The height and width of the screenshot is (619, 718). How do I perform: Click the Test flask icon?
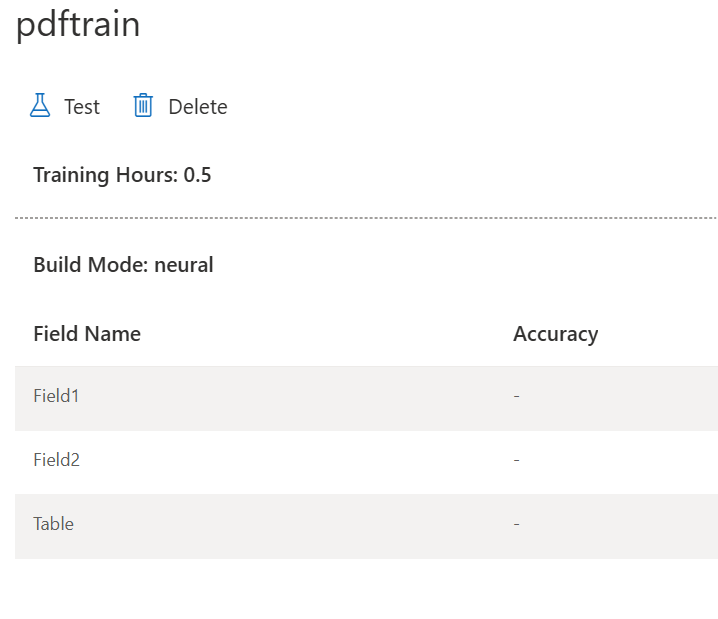pyautogui.click(x=40, y=105)
